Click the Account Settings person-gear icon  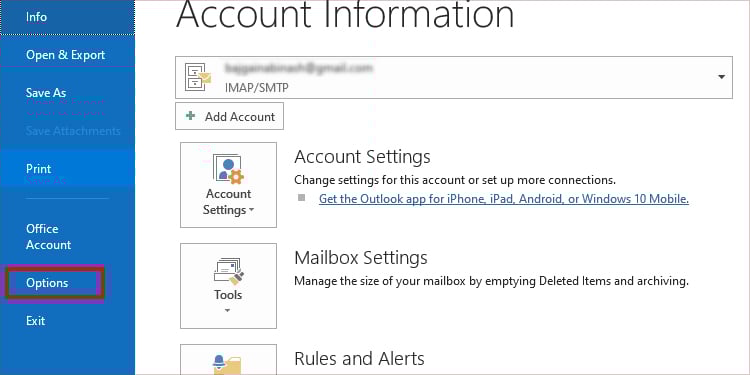coord(228,169)
